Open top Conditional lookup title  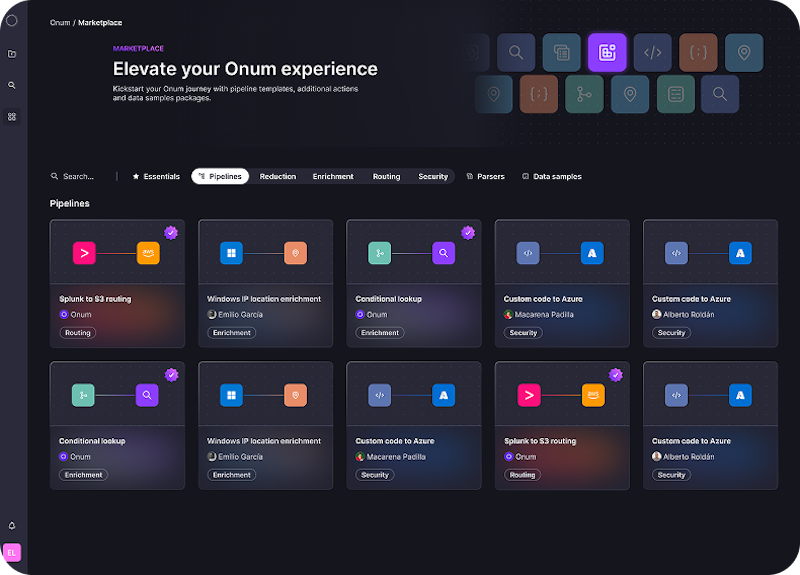coord(388,299)
